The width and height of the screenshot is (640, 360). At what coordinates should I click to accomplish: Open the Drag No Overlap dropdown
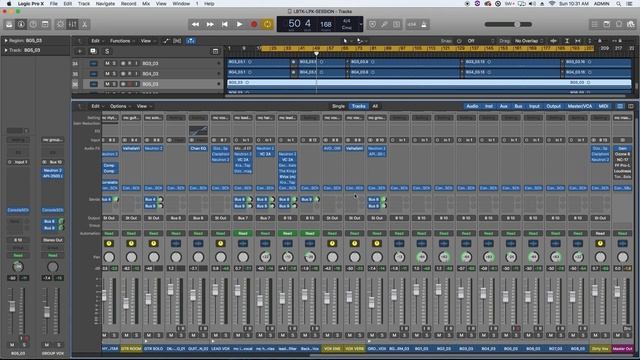pyautogui.click(x=528, y=41)
